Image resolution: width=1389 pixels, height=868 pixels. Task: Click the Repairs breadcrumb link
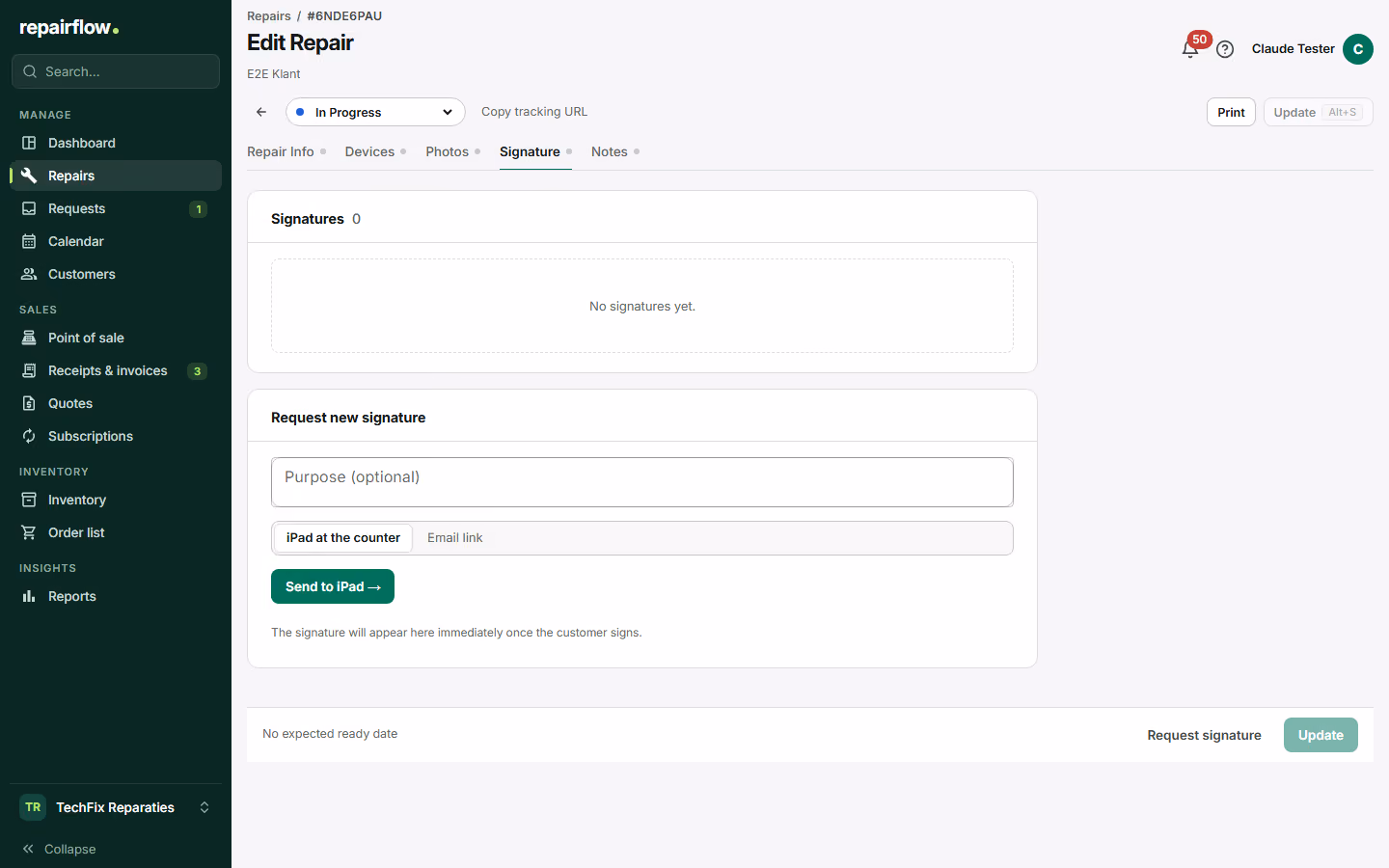[269, 15]
